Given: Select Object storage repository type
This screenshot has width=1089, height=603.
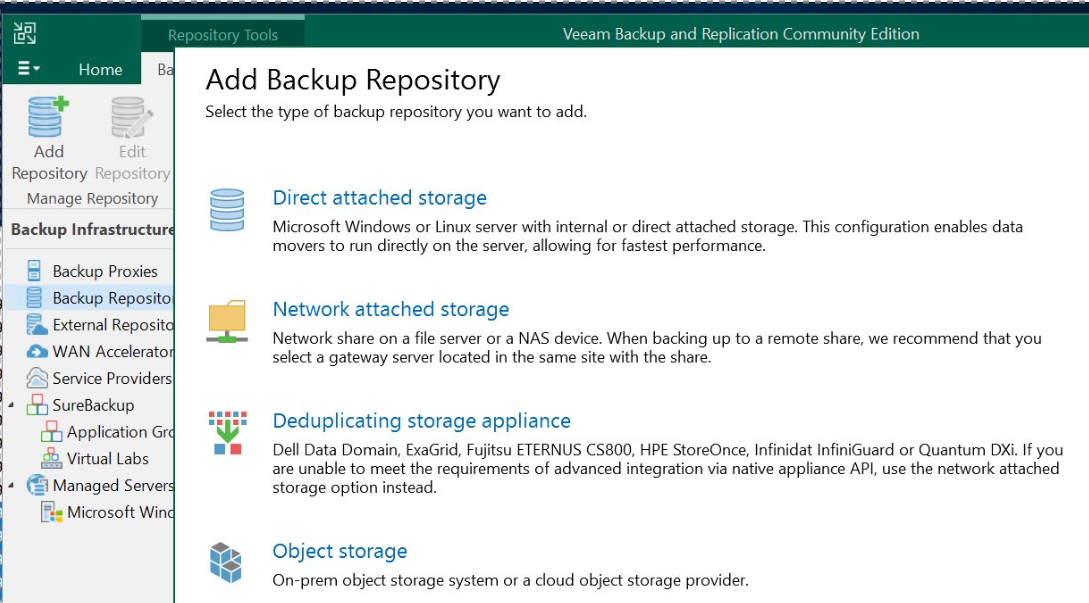Looking at the screenshot, I should (x=339, y=551).
